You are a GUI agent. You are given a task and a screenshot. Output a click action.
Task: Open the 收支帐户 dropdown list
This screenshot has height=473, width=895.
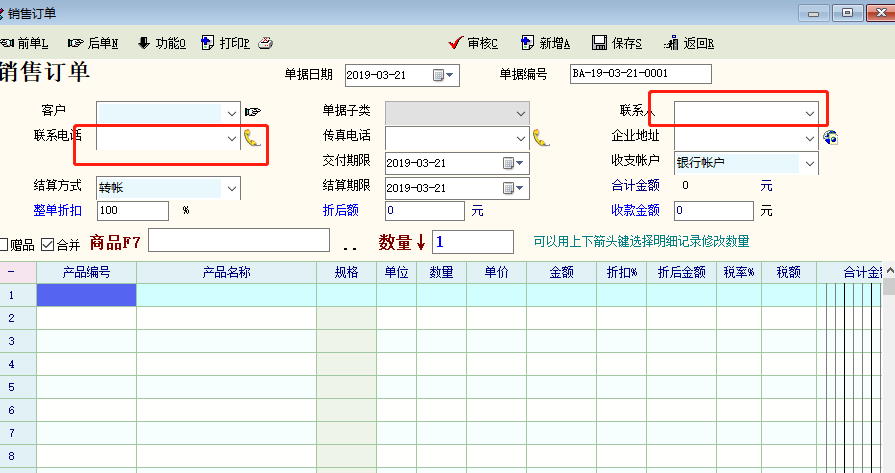[810, 163]
